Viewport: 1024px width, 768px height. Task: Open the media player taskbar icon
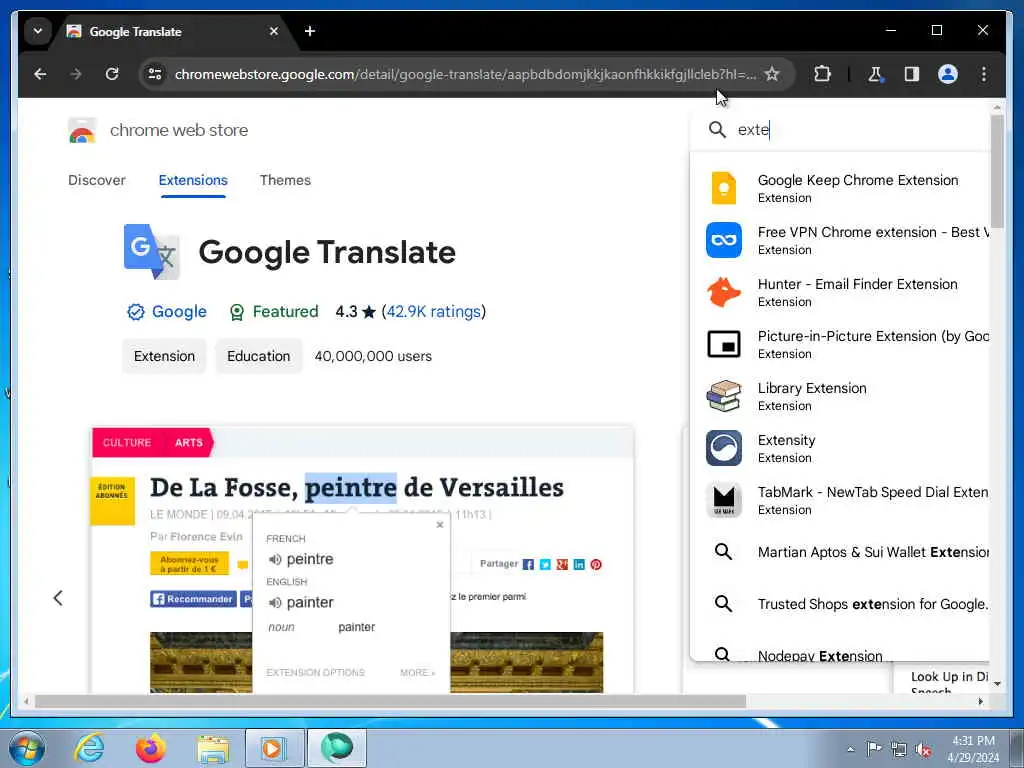click(x=273, y=748)
